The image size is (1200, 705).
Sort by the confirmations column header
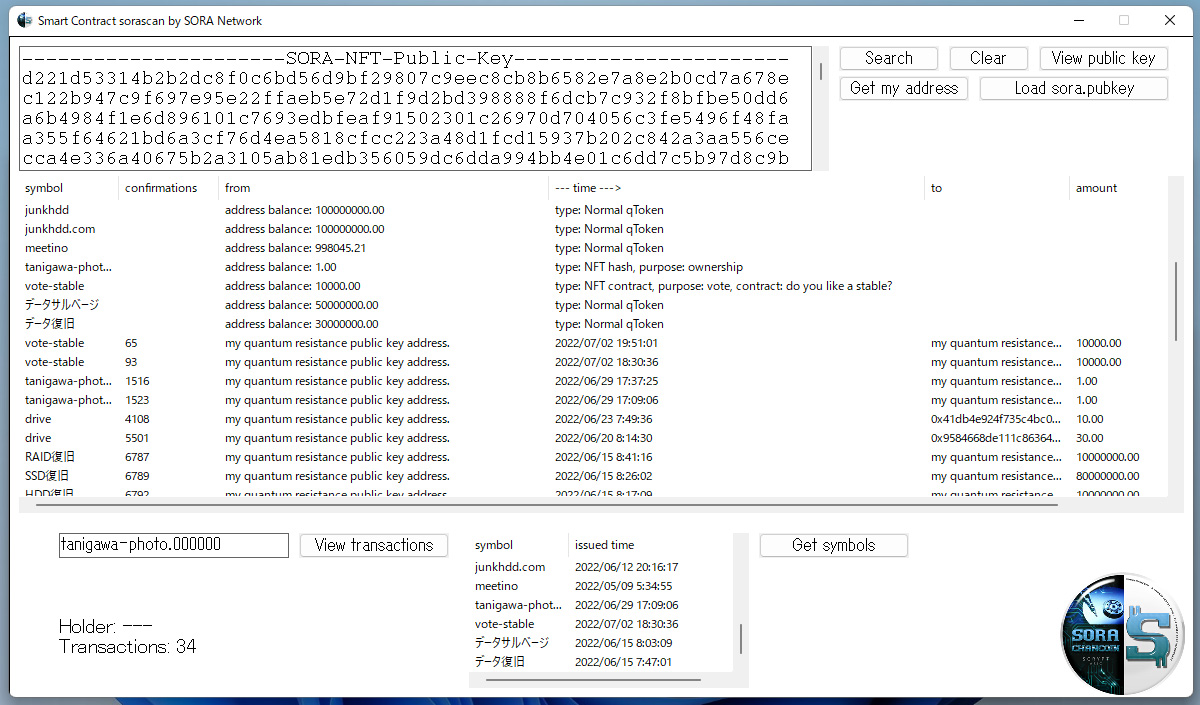pyautogui.click(x=168, y=188)
